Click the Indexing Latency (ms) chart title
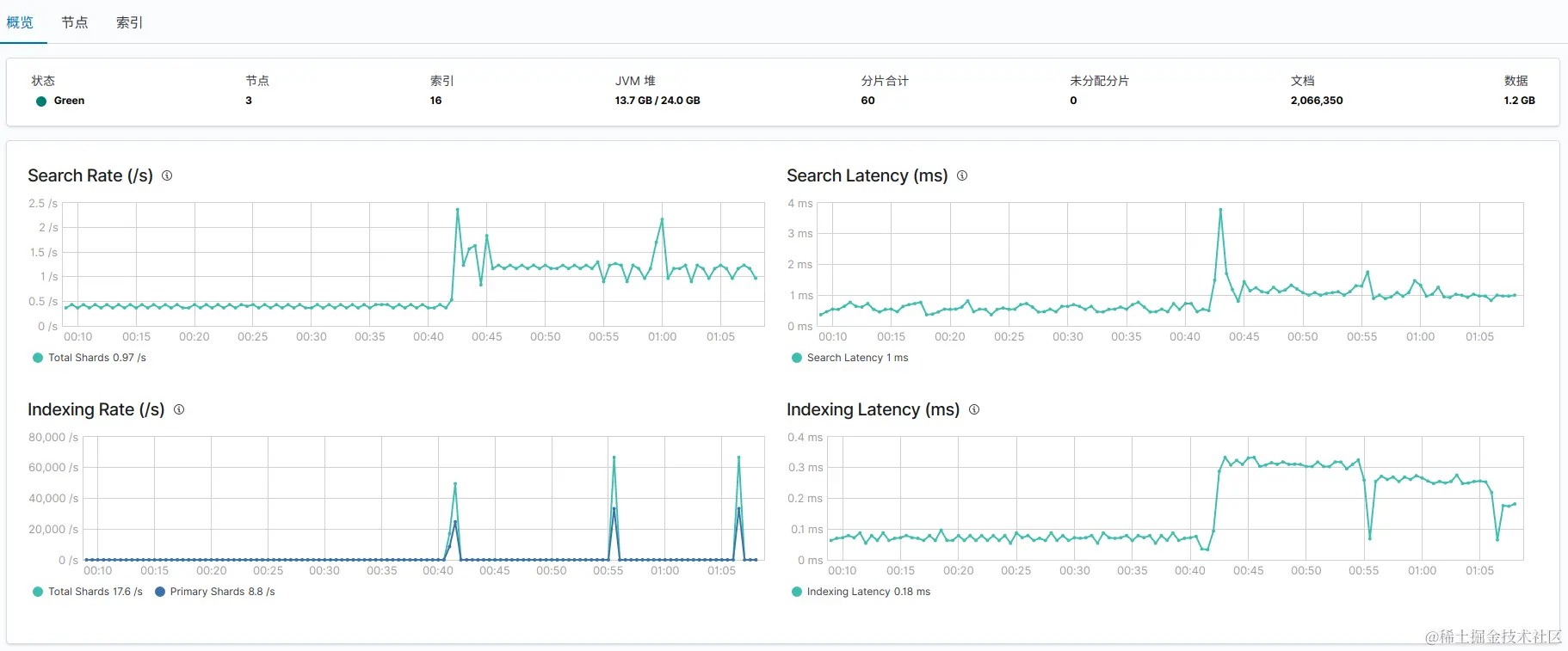1568x651 pixels. [x=874, y=409]
